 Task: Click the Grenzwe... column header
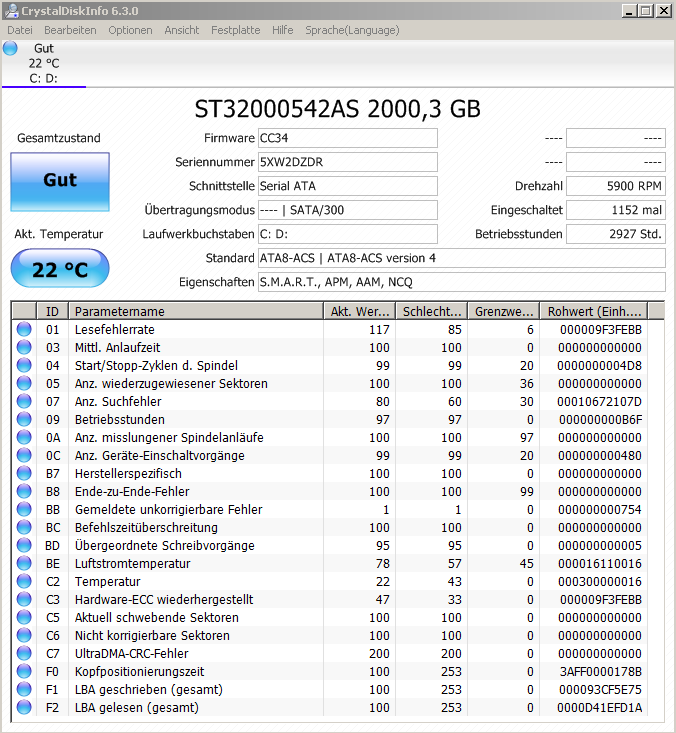503,311
